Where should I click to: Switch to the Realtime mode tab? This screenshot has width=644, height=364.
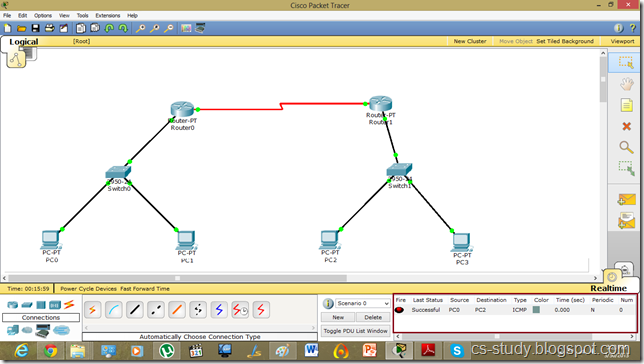(609, 288)
